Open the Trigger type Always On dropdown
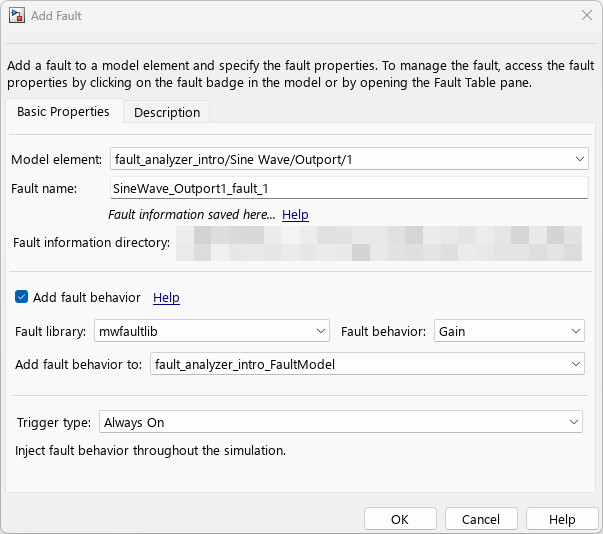 point(340,422)
